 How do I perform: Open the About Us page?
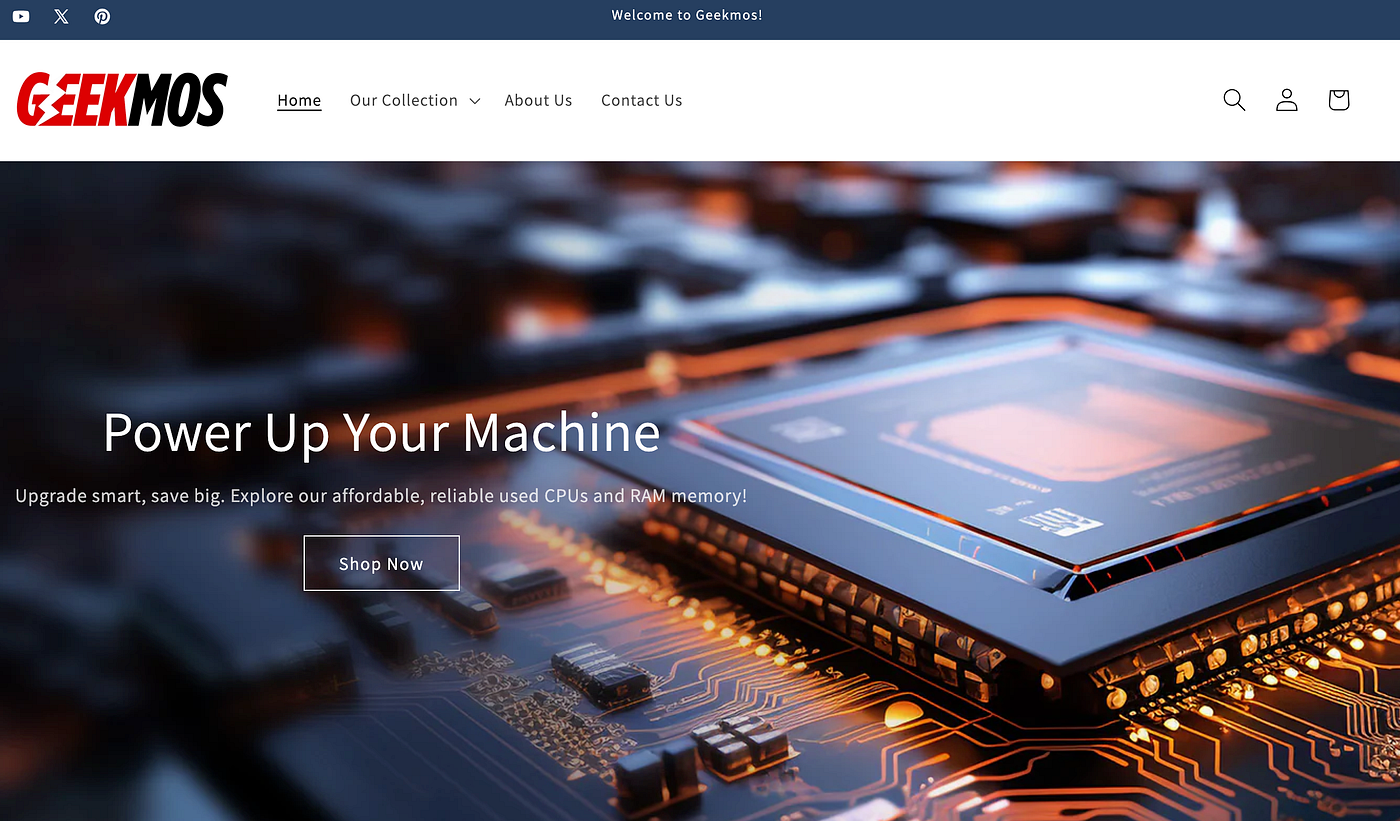(538, 101)
